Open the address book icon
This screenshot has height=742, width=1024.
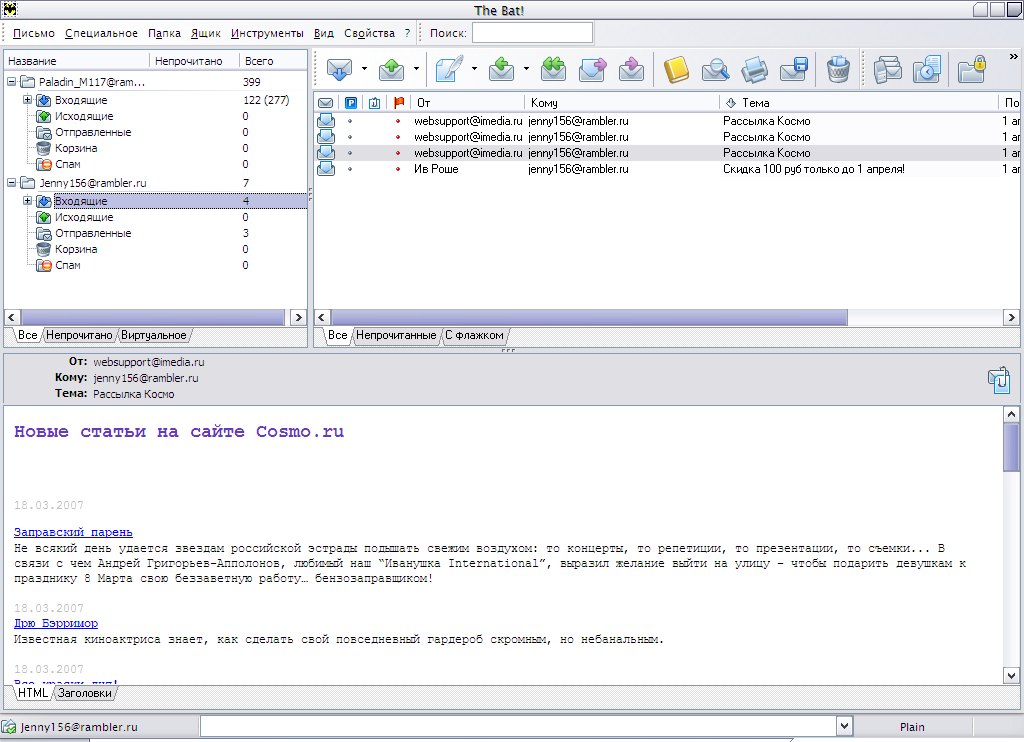[677, 69]
